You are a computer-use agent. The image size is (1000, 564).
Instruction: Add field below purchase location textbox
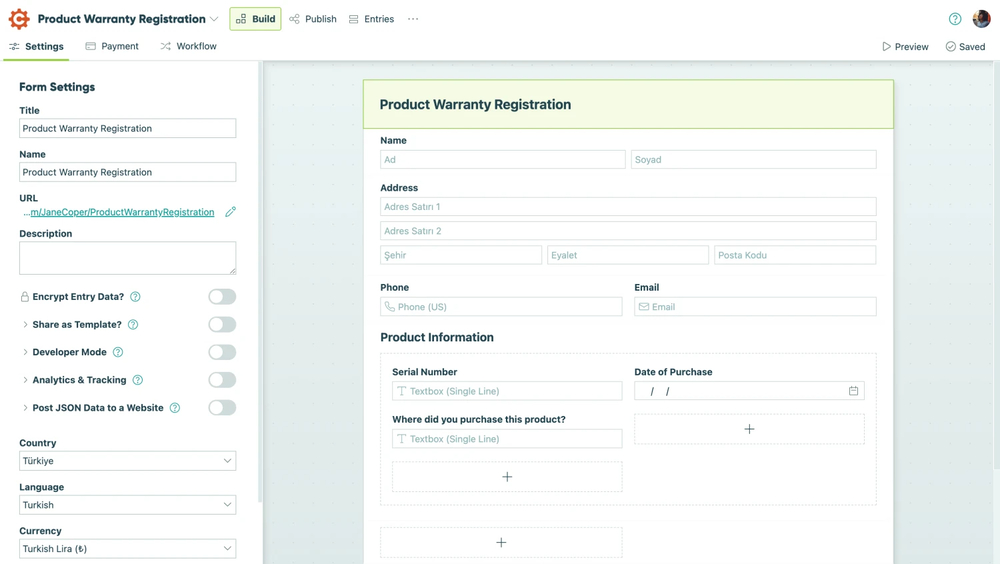[507, 477]
